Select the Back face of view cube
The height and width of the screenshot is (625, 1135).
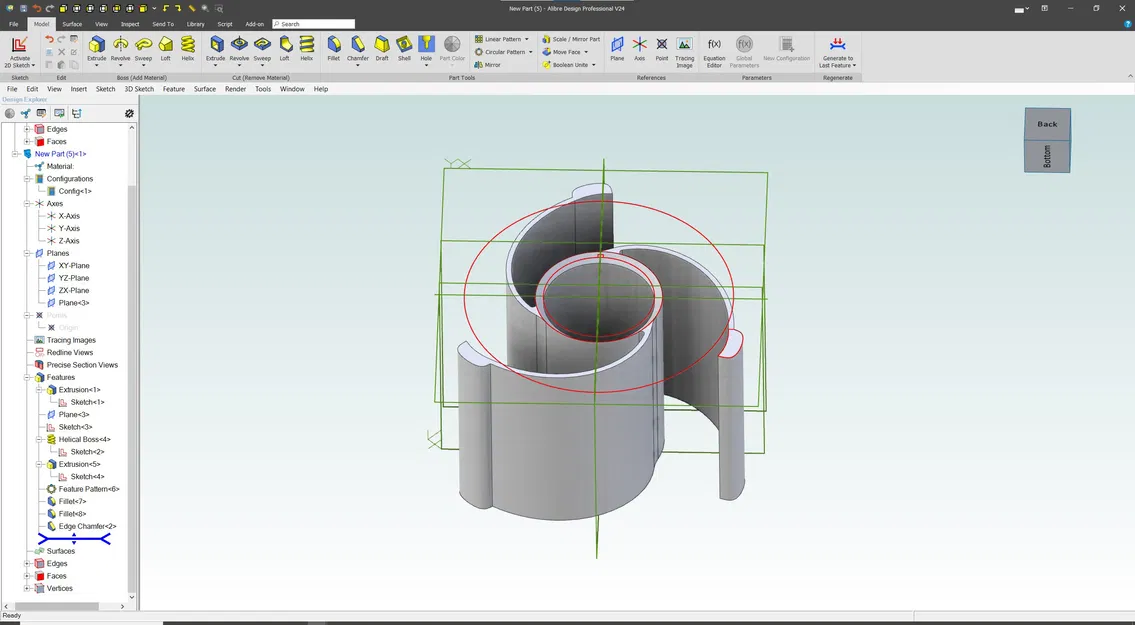(1047, 124)
